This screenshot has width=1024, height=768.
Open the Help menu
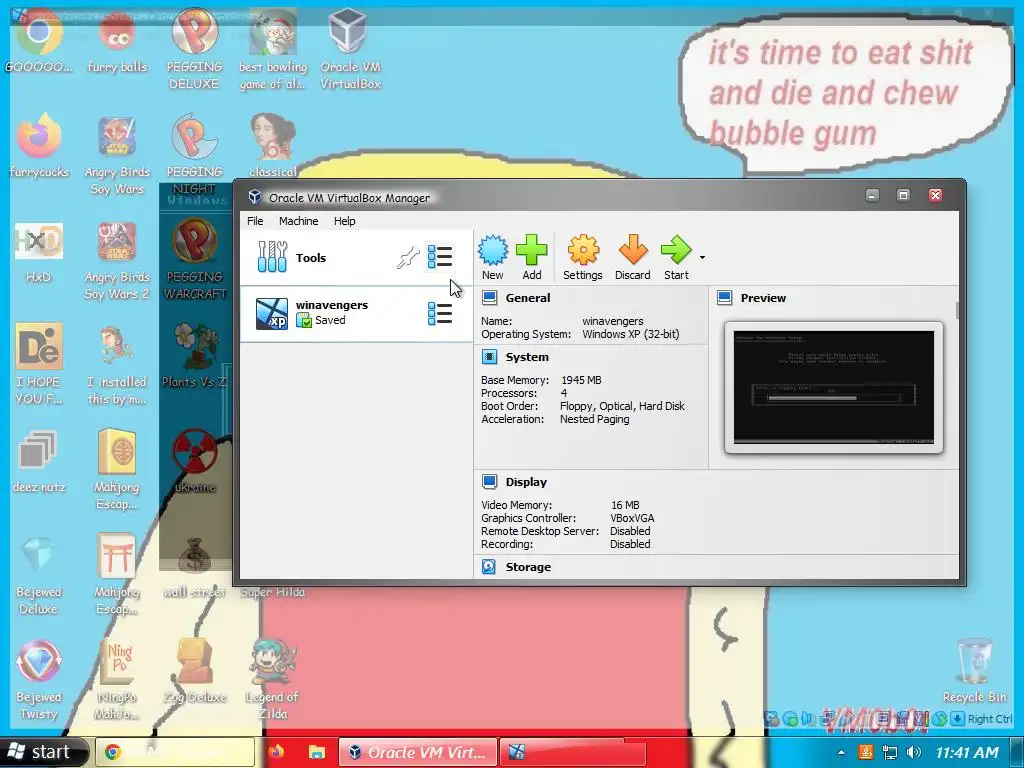click(x=345, y=221)
